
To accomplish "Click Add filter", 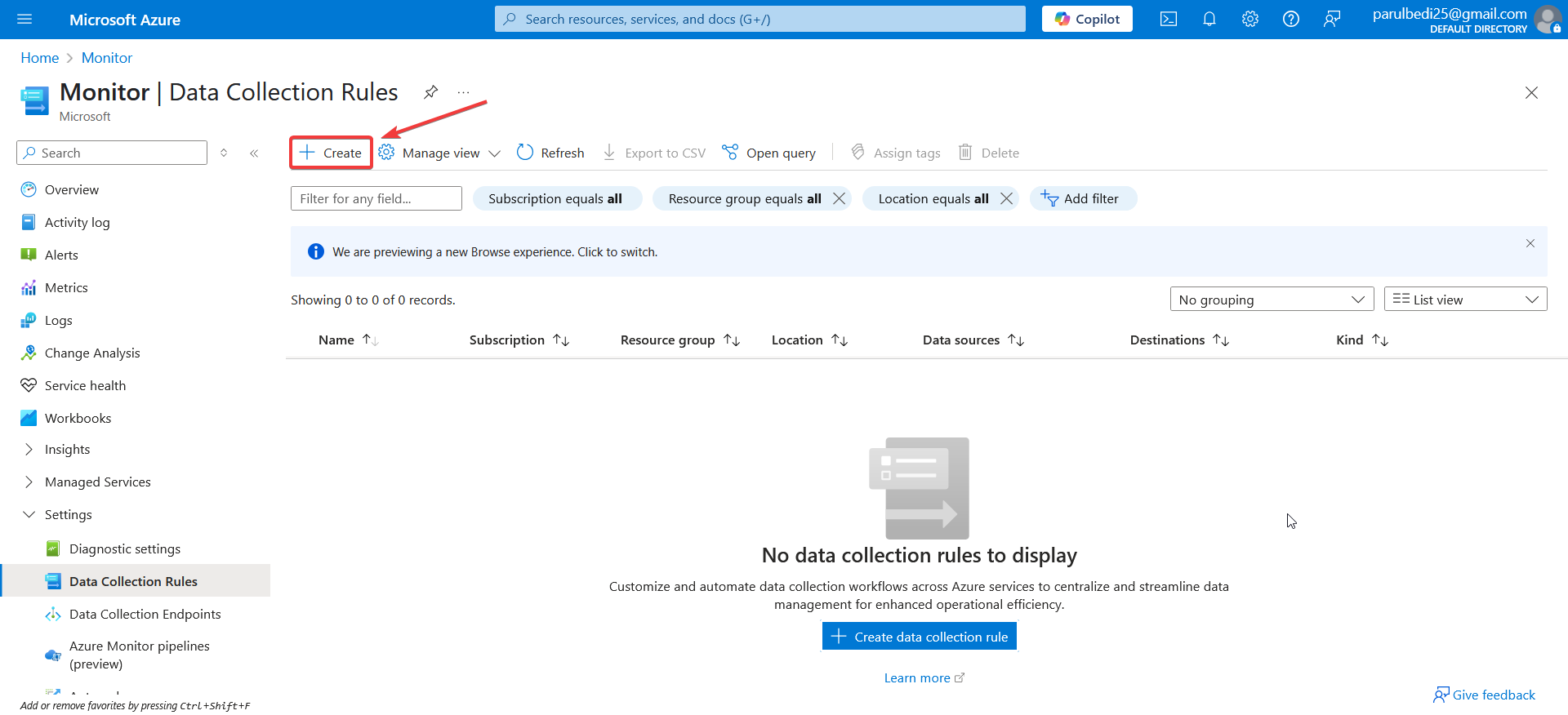I will coord(1082,199).
